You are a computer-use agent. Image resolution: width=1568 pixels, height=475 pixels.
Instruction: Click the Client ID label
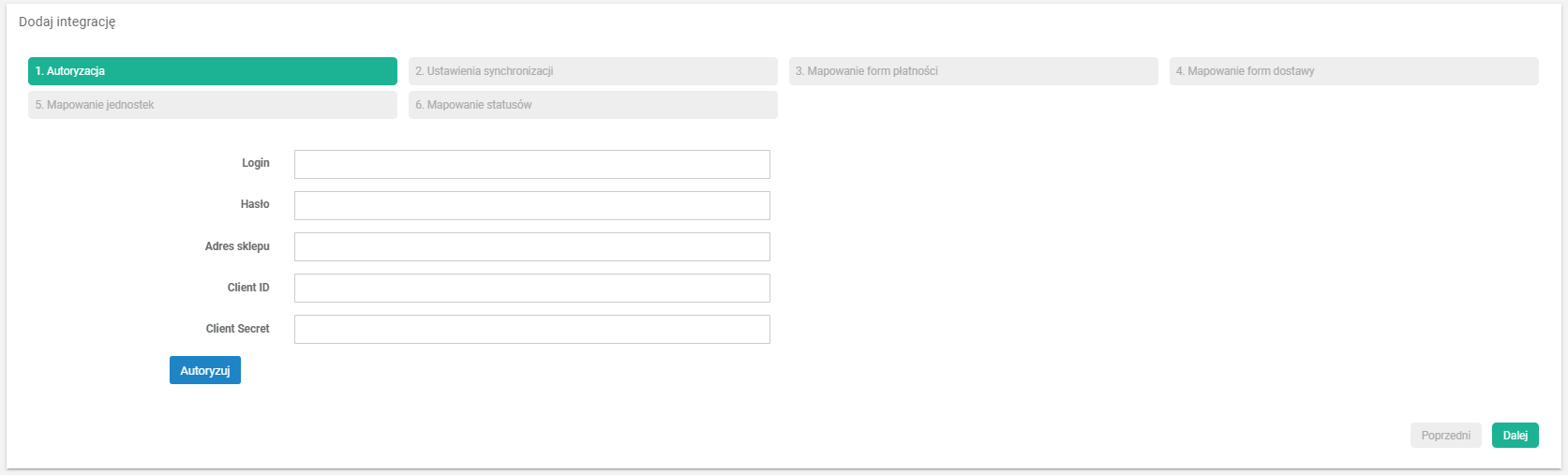click(248, 288)
